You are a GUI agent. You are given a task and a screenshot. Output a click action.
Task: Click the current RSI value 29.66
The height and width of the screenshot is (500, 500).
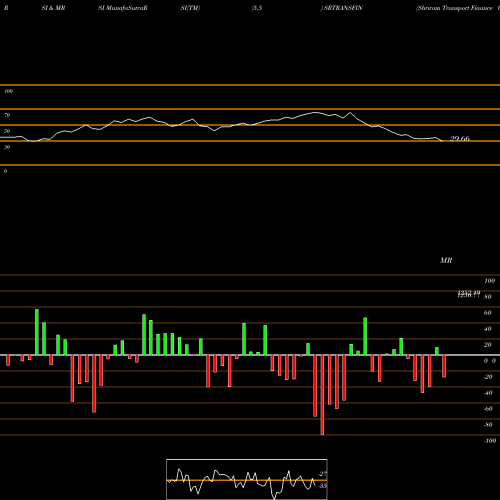click(460, 139)
